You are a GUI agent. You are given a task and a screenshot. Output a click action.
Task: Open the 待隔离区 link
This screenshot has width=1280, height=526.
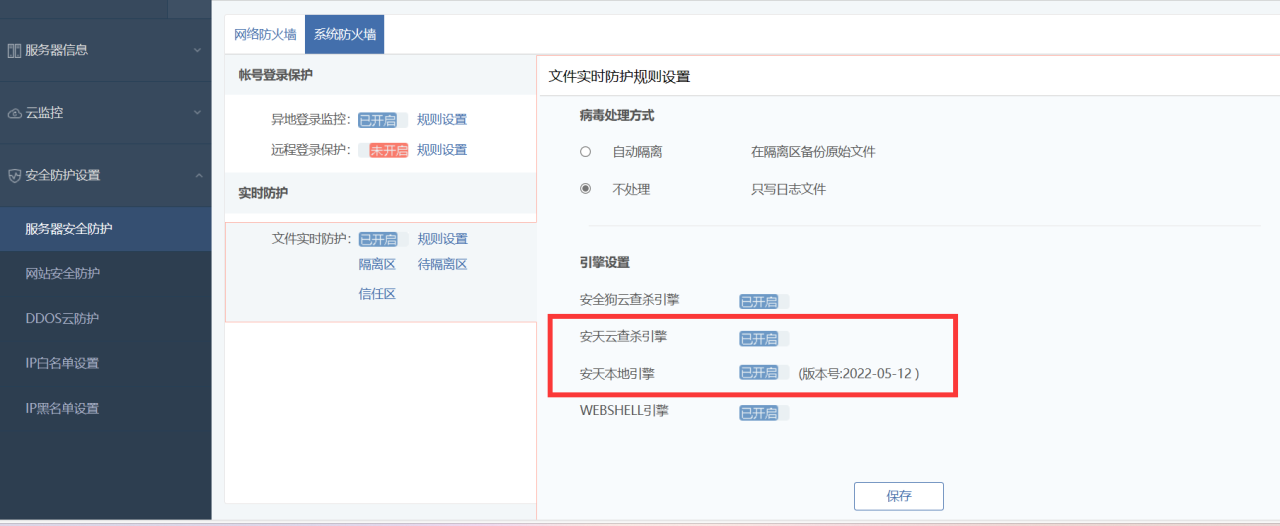[x=442, y=265]
